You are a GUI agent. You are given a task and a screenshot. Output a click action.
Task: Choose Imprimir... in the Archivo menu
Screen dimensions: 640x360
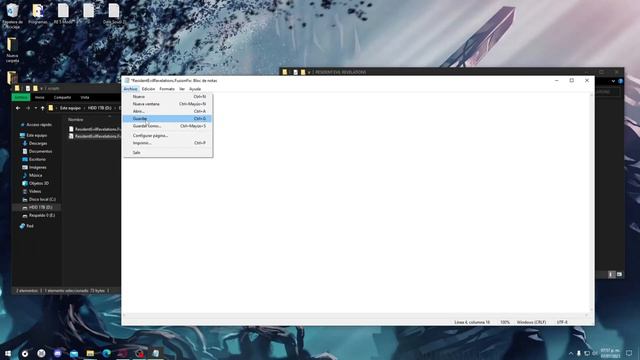coord(167,143)
